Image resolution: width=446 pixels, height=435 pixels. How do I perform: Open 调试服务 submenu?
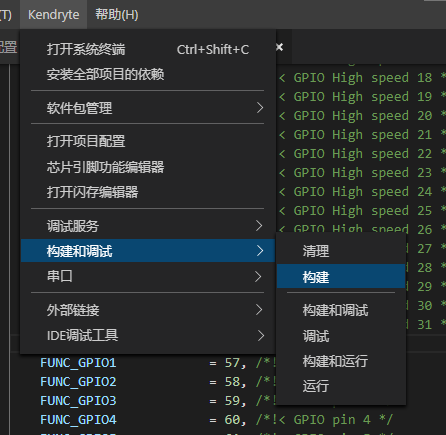(148, 226)
